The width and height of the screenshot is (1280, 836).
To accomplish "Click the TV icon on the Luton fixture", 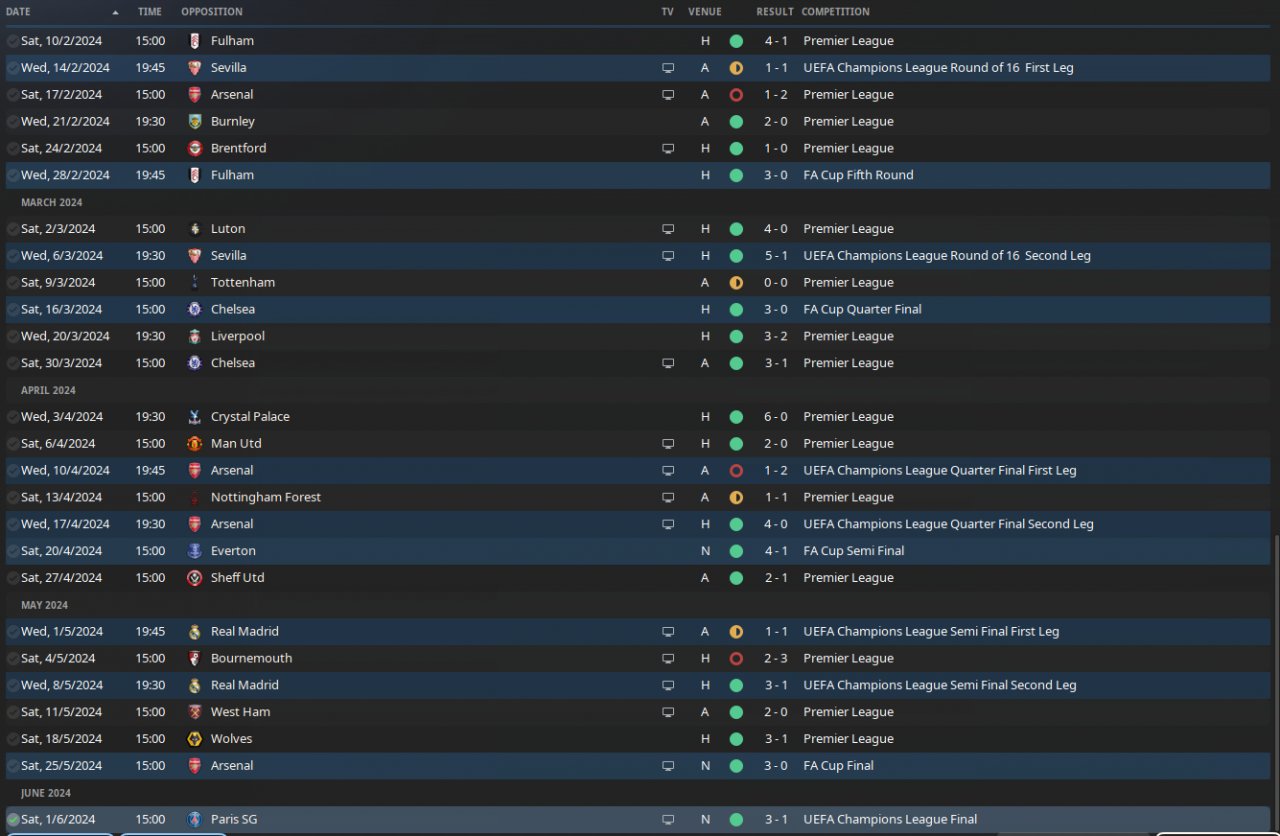I will [x=668, y=229].
